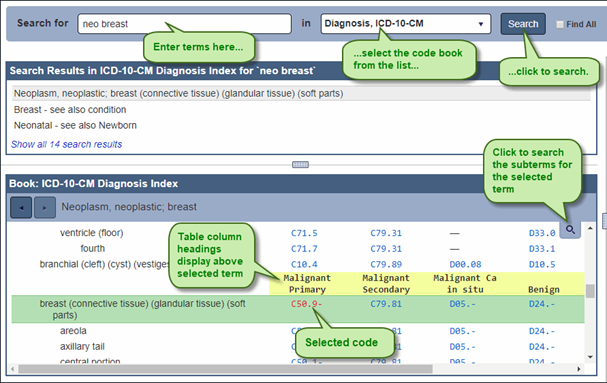Click the vertical scrollbar thumb in index
This screenshot has height=383, width=607.
590,291
